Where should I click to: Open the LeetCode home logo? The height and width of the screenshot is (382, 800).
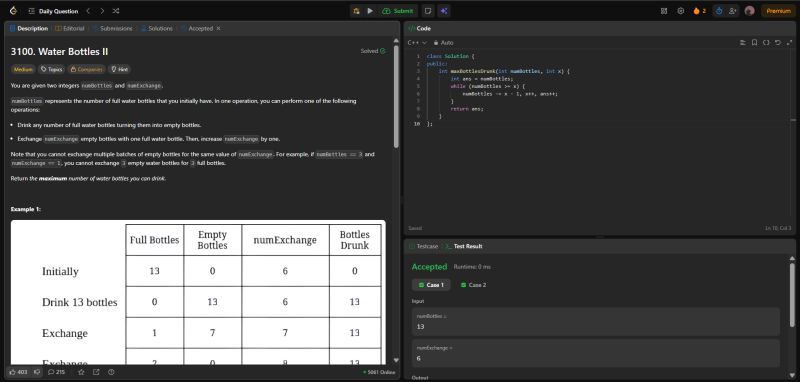13,11
